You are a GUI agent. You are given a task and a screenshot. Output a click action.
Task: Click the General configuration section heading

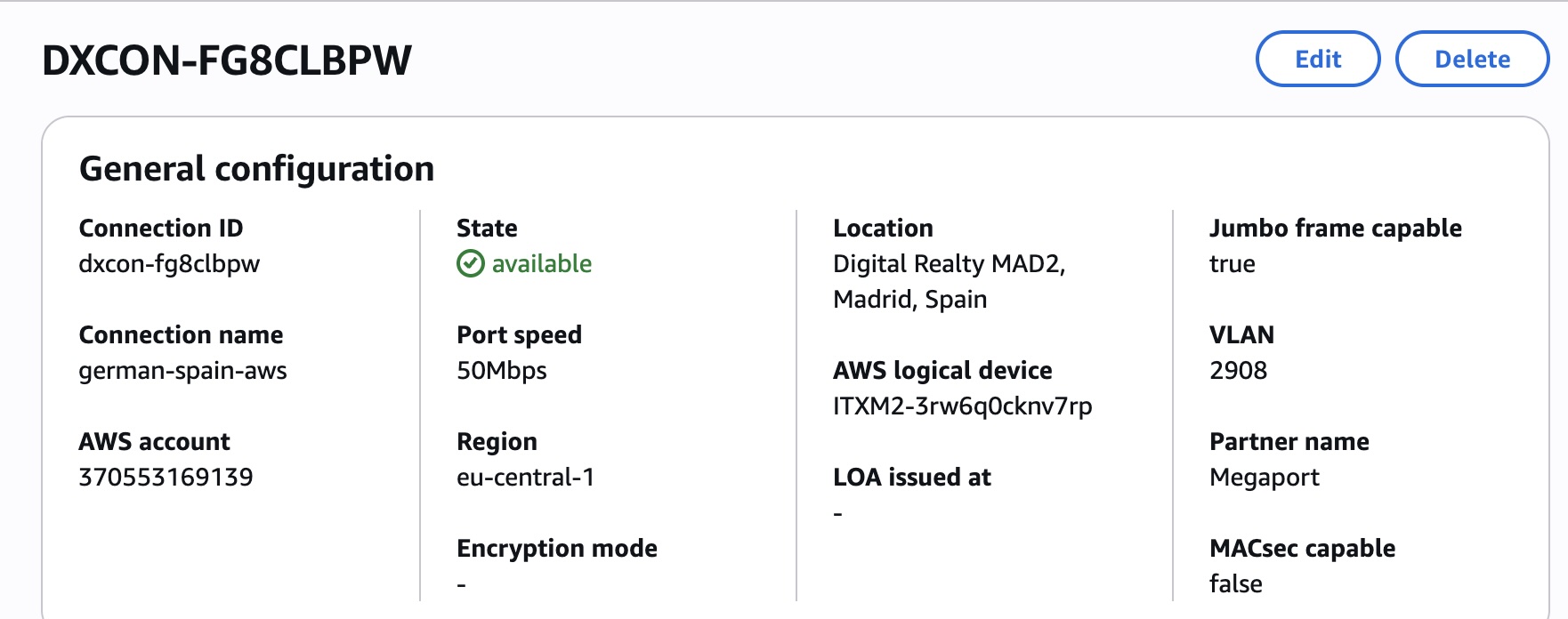[256, 168]
